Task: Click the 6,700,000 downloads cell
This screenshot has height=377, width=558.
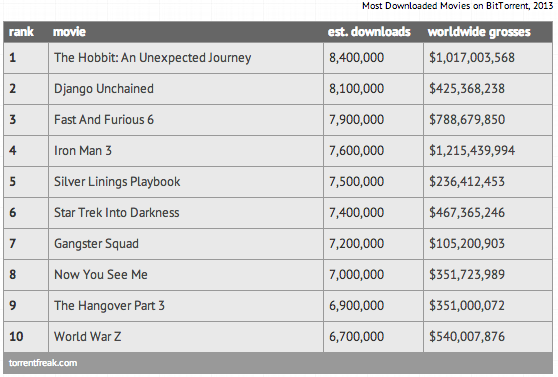Action: 373,336
